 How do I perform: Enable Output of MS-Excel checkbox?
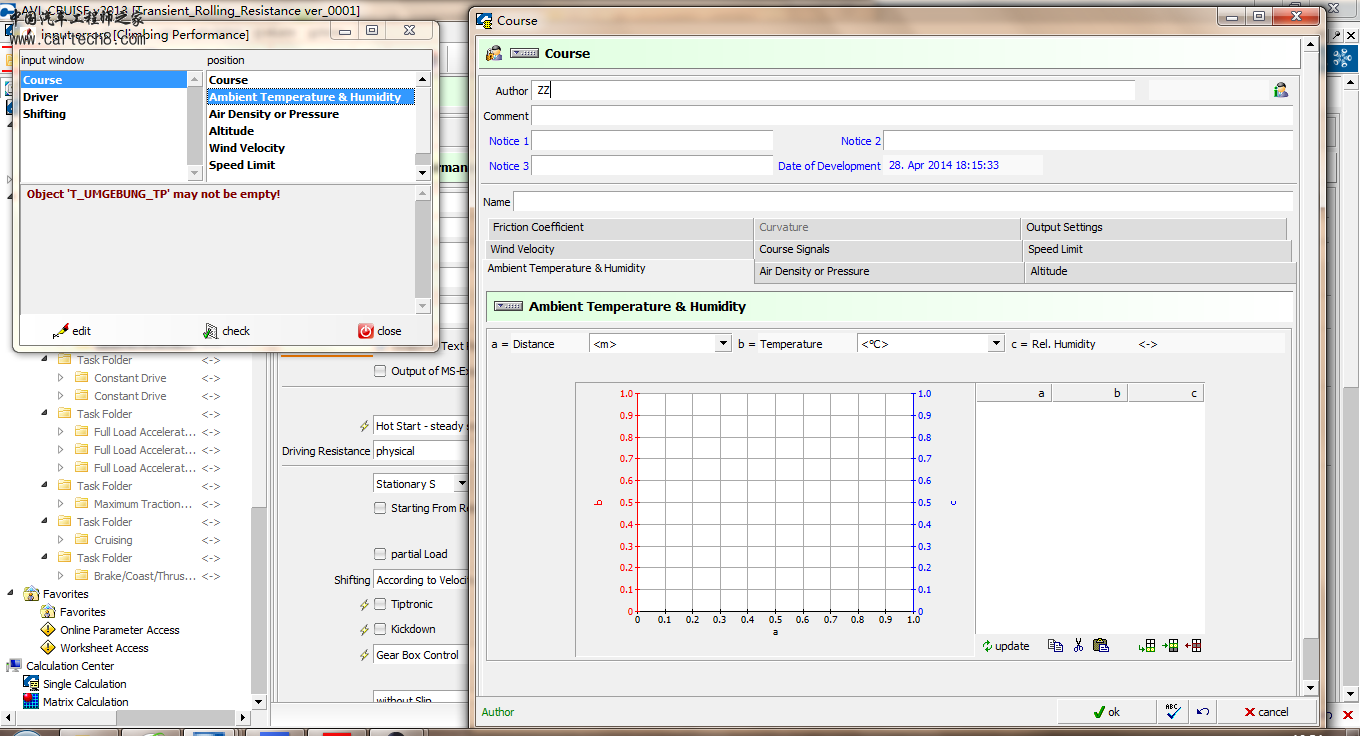(x=380, y=371)
